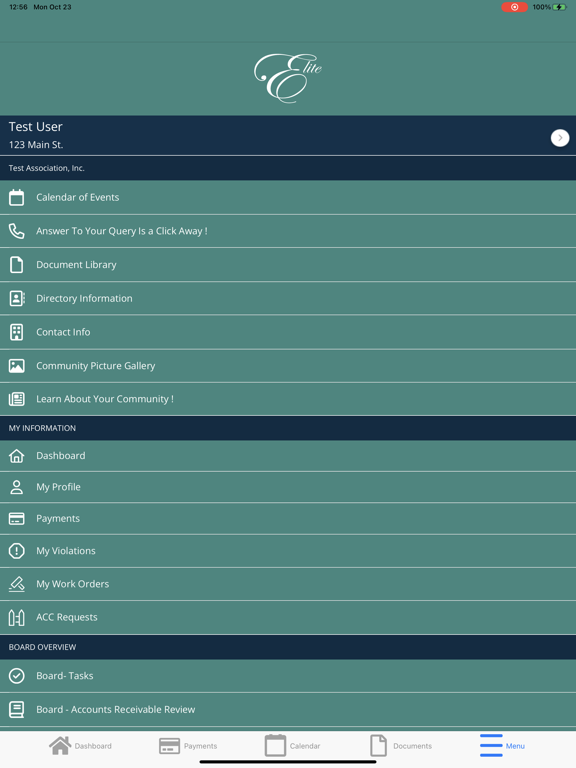Viewport: 576px width, 768px height.
Task: Open Answer To Your Query Is a Click Away
Action: point(288,231)
